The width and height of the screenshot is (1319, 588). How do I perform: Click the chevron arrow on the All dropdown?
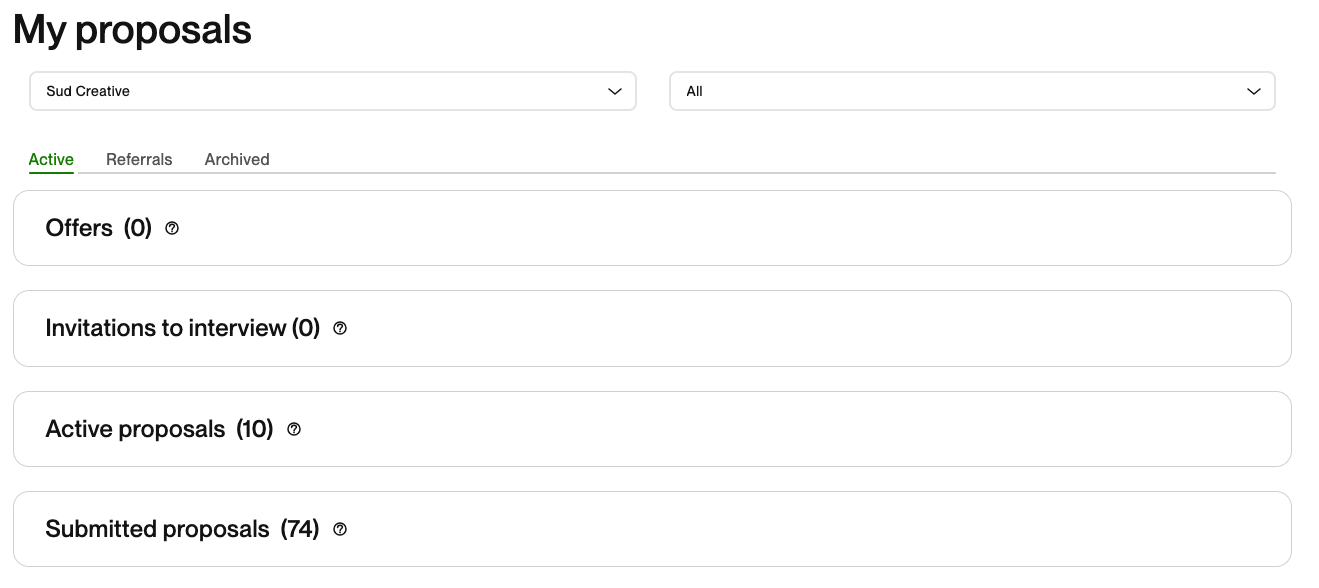pyautogui.click(x=1254, y=91)
